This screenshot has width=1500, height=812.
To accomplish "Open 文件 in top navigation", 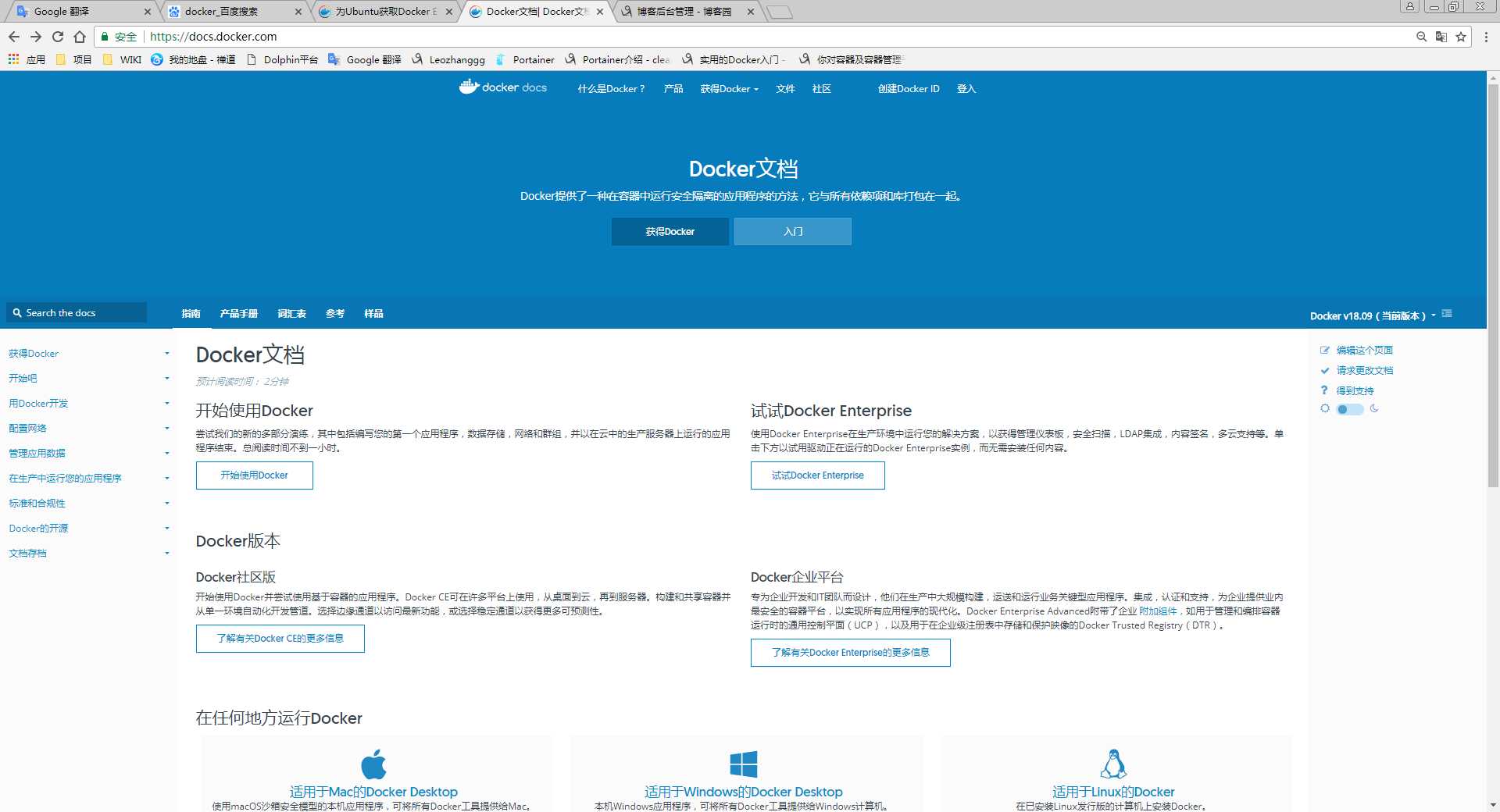I will pos(785,89).
